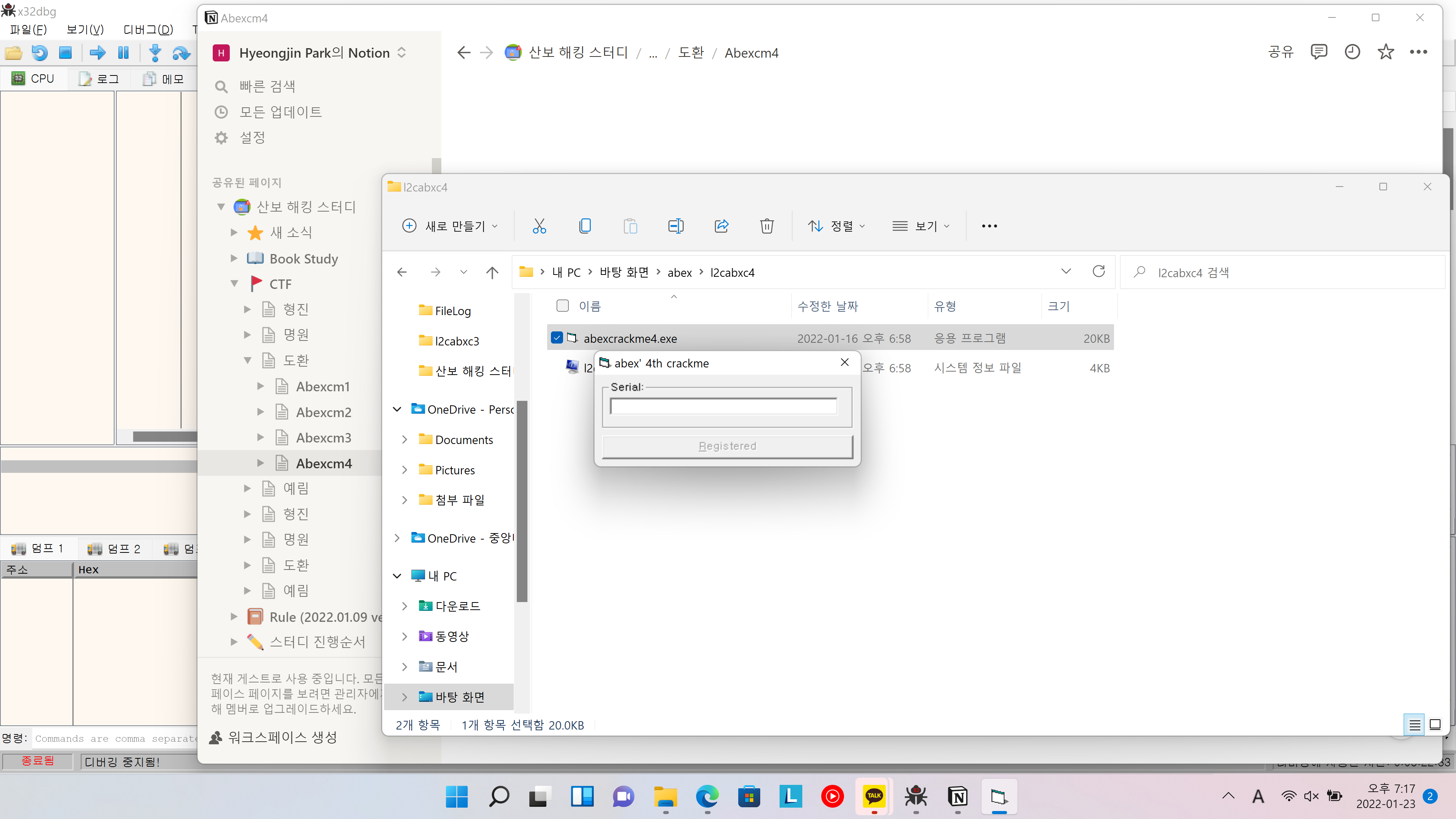Switch to large icons view in Explorer
This screenshot has height=819, width=1456.
click(1435, 725)
